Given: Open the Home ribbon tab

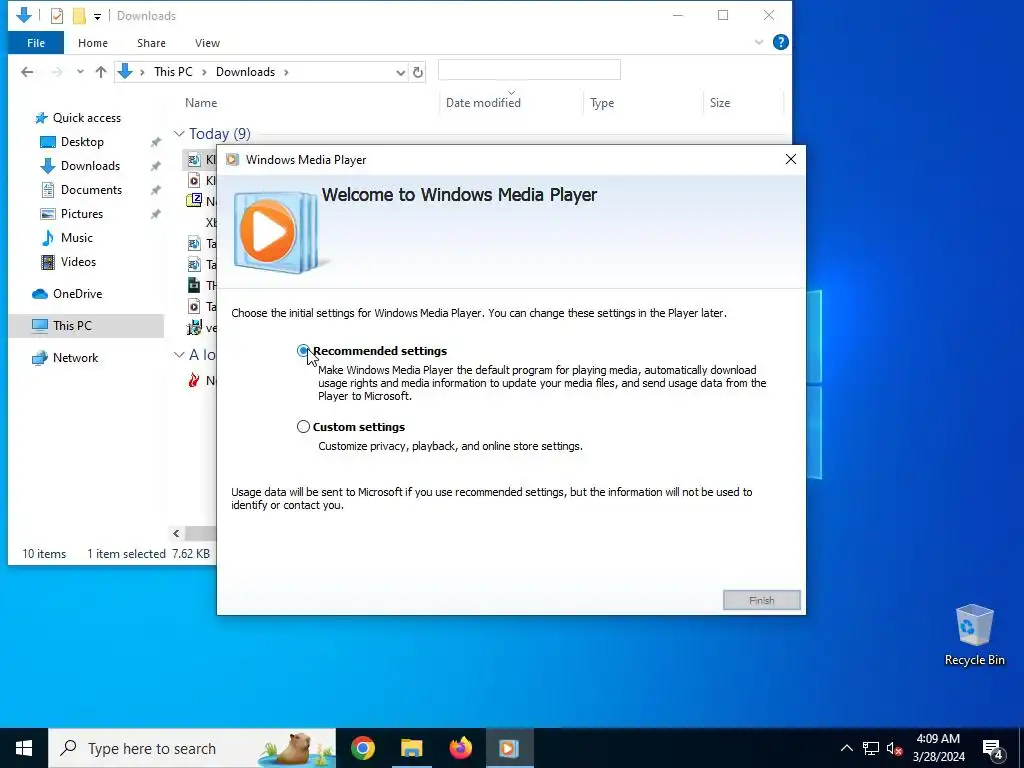Looking at the screenshot, I should (x=93, y=43).
